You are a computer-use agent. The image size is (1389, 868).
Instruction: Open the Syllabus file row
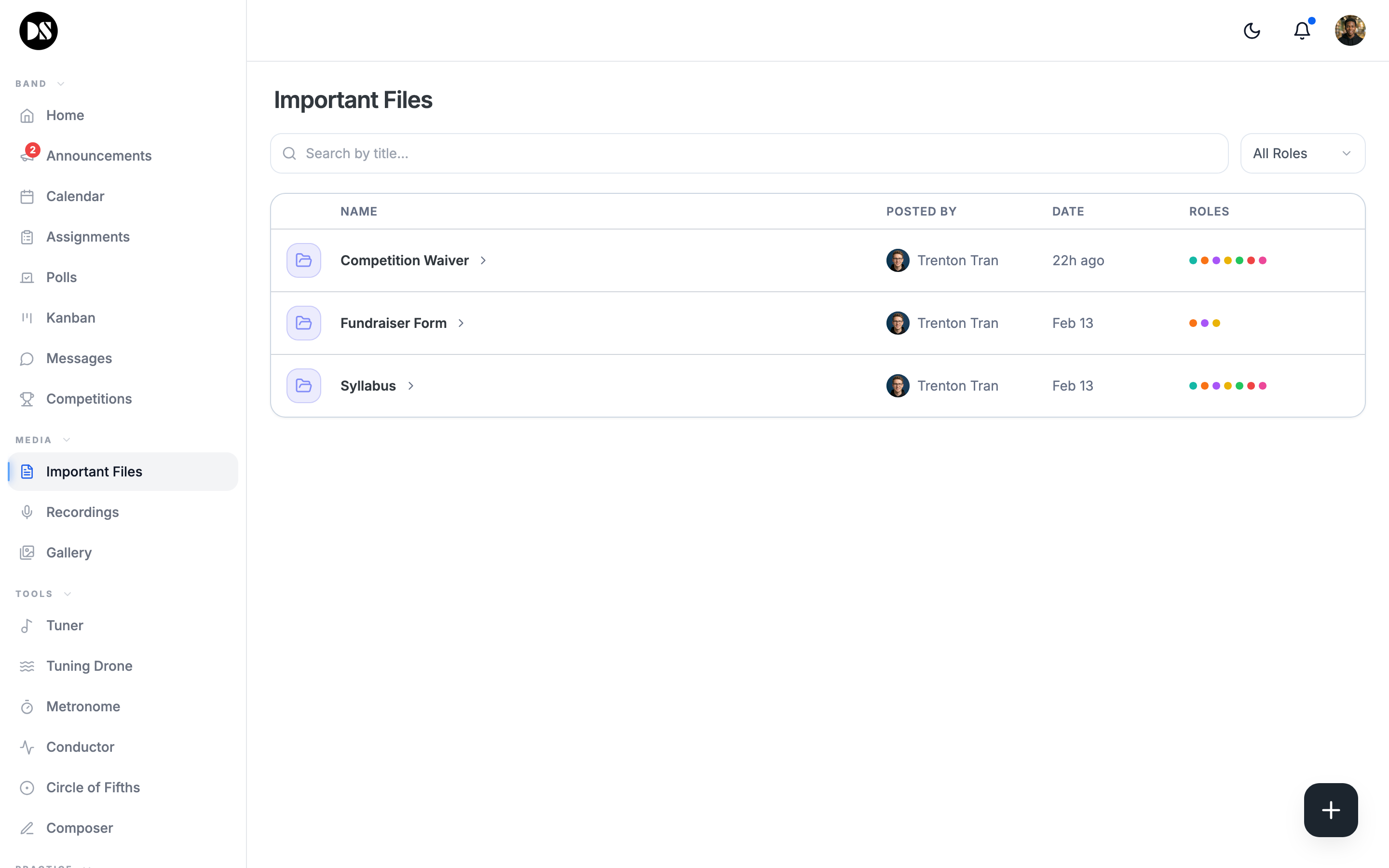(368, 385)
